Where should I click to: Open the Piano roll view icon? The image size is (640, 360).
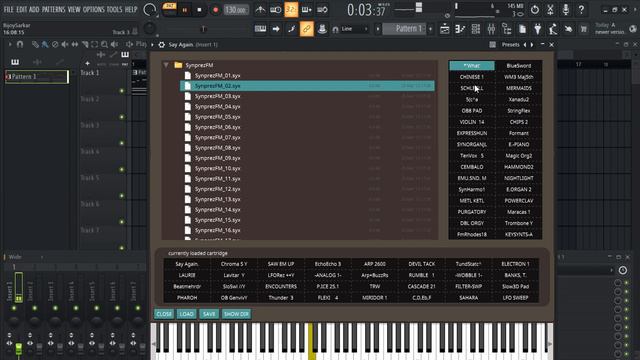coord(460,29)
